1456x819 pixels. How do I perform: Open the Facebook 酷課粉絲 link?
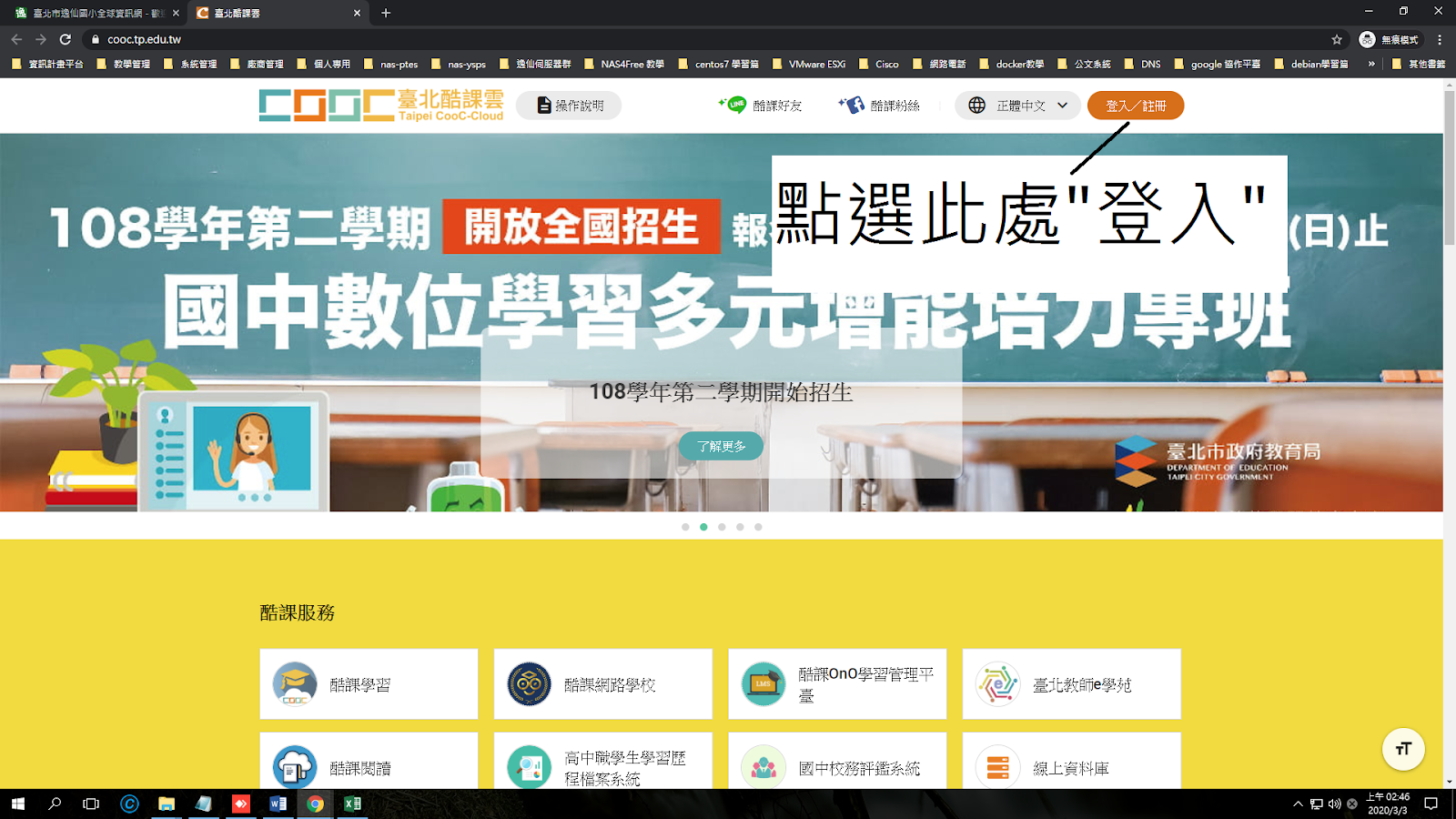878,106
